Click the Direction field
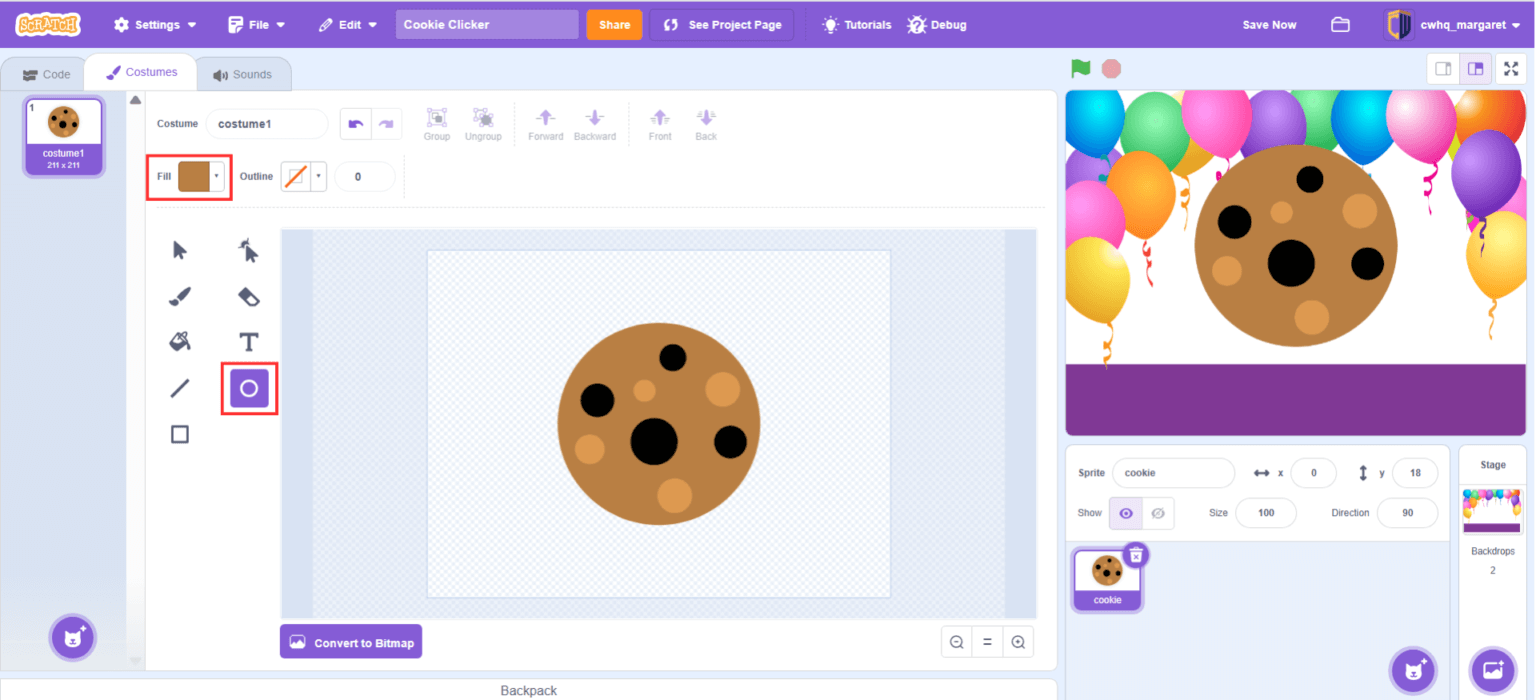The width and height of the screenshot is (1536, 700). (x=1407, y=513)
